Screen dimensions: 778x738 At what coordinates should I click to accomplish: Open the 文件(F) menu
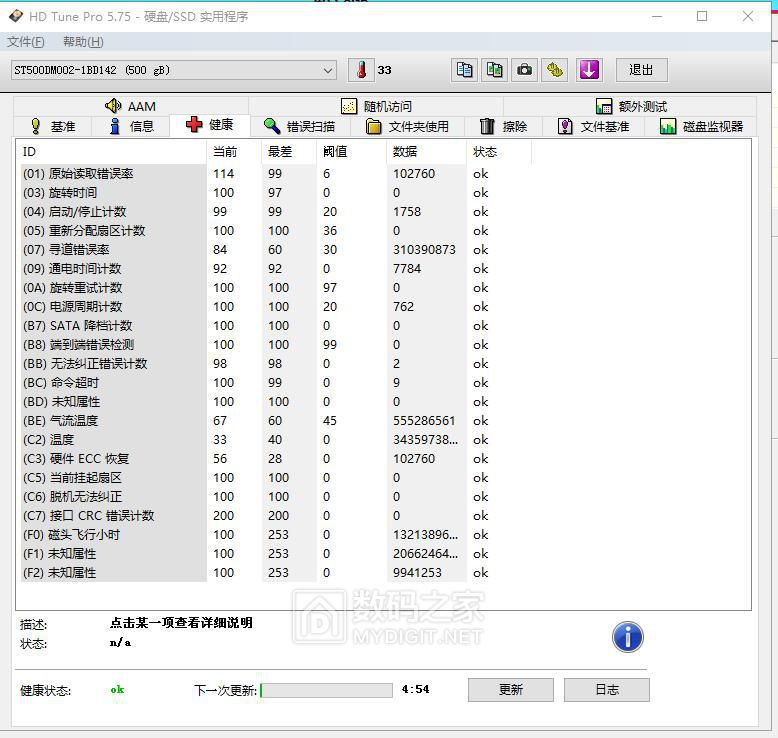pos(25,42)
